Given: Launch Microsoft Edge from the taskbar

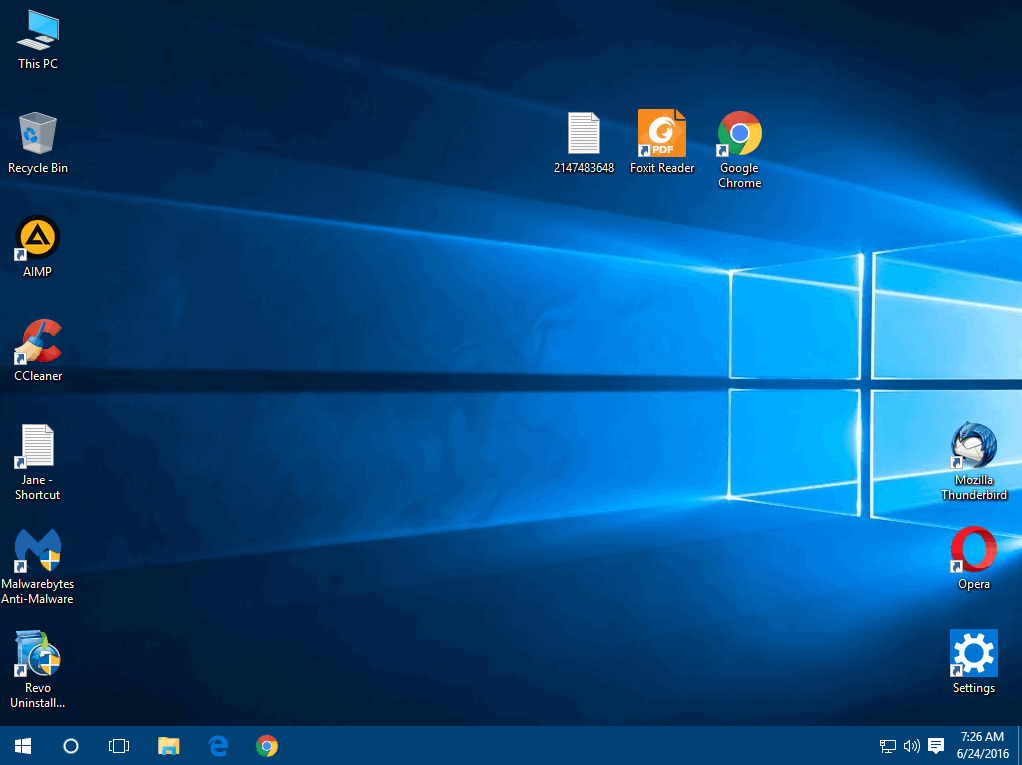Looking at the screenshot, I should pyautogui.click(x=217, y=745).
